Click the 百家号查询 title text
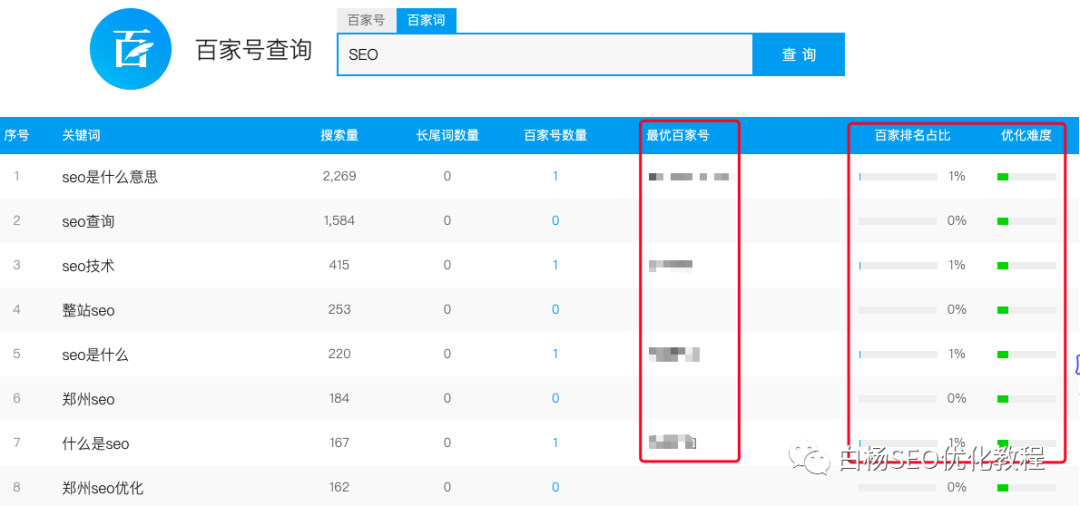 click(x=254, y=51)
